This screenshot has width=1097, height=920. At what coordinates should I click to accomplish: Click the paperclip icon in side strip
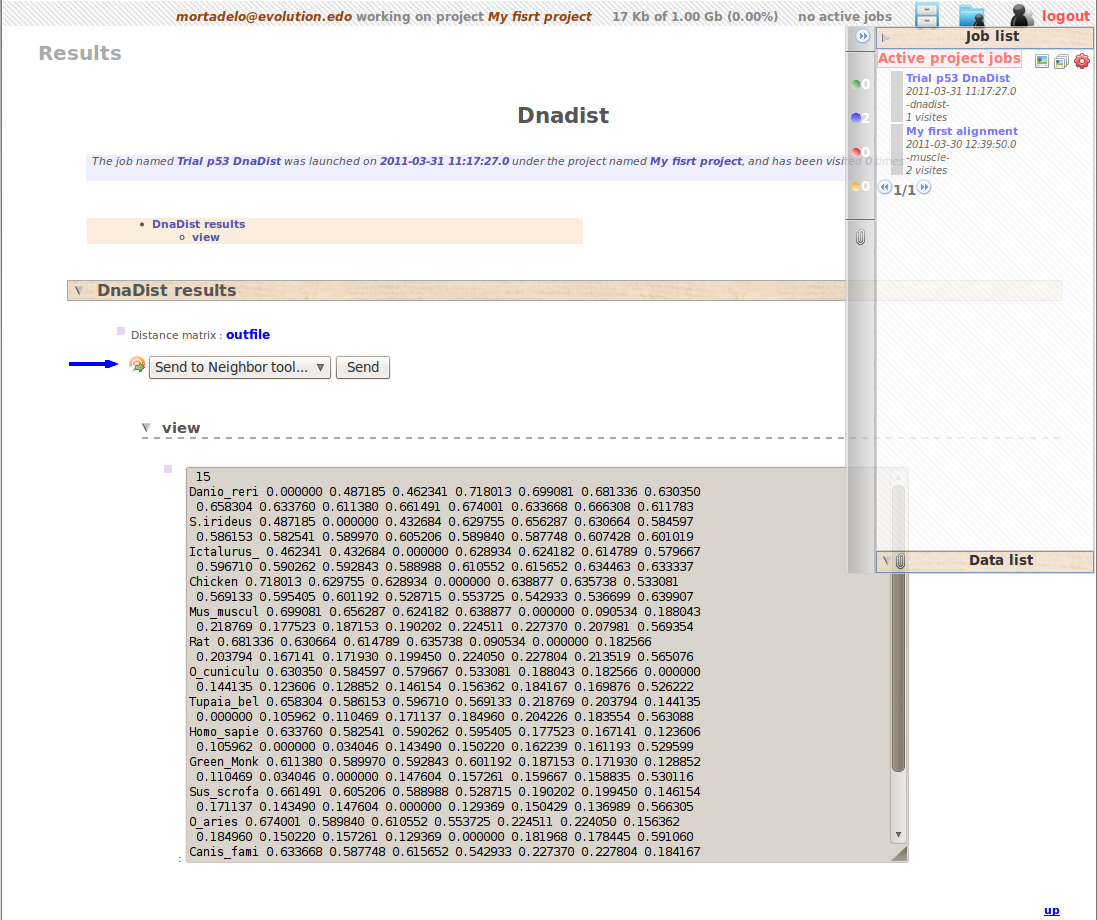point(860,238)
